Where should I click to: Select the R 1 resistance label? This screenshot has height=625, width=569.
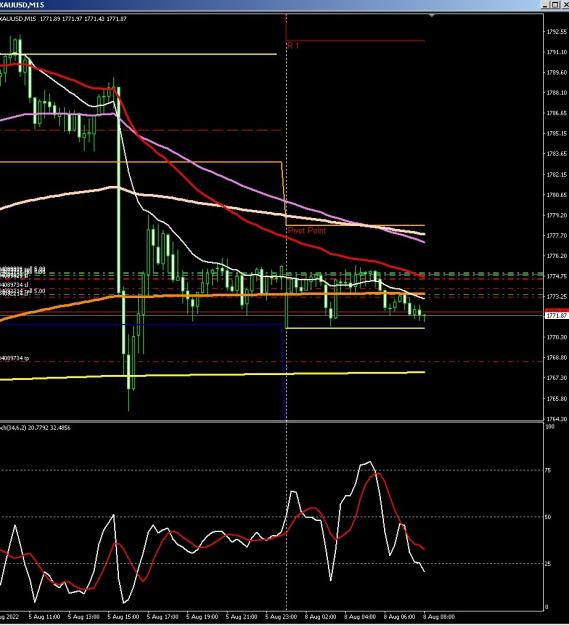coord(293,45)
